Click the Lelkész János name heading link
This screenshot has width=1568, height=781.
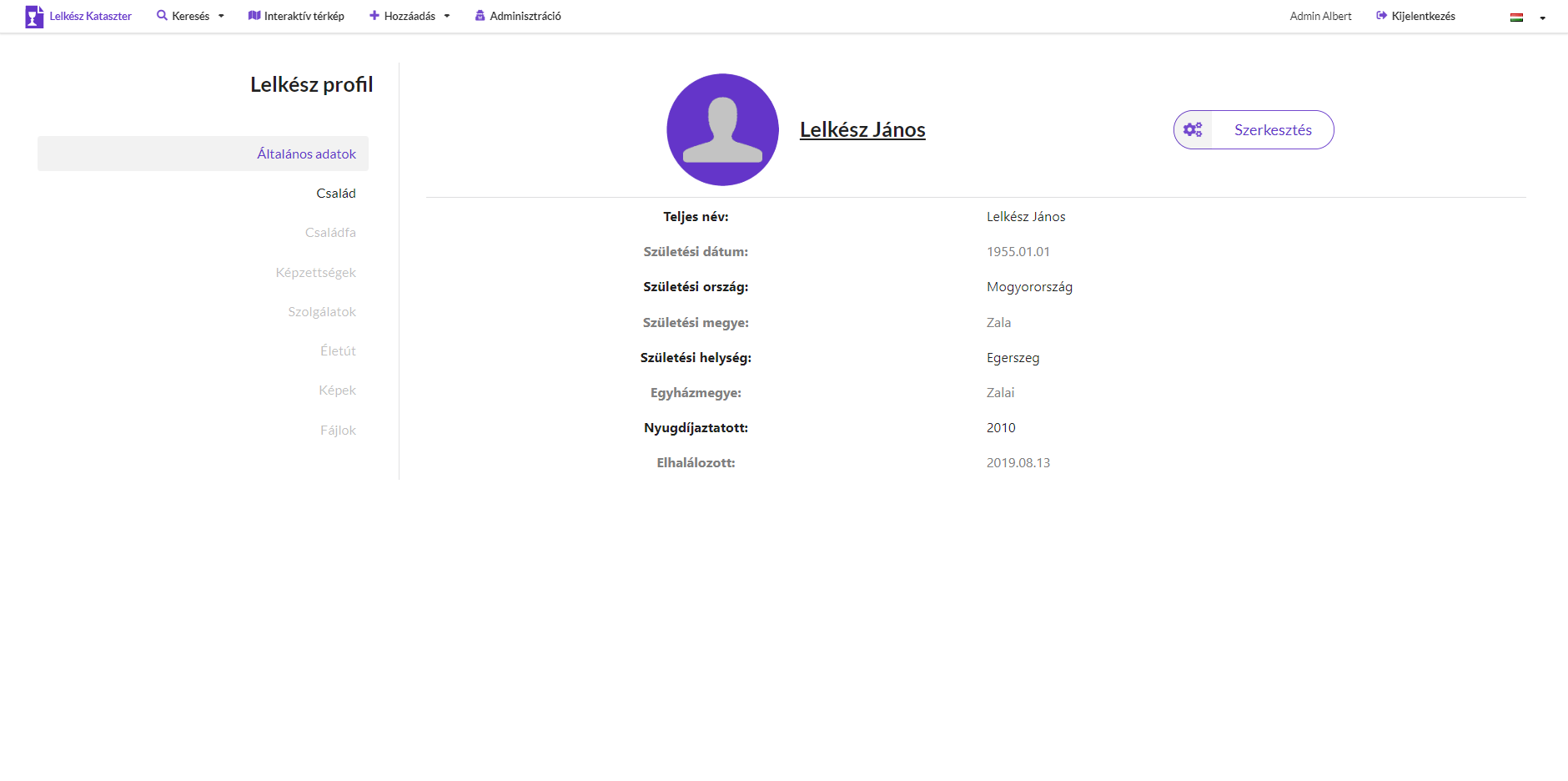pos(862,130)
